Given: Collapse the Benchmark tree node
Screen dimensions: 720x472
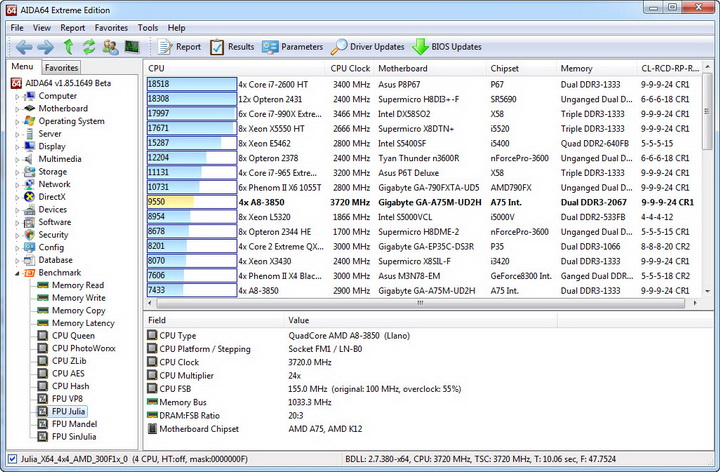Looking at the screenshot, I should (17, 273).
